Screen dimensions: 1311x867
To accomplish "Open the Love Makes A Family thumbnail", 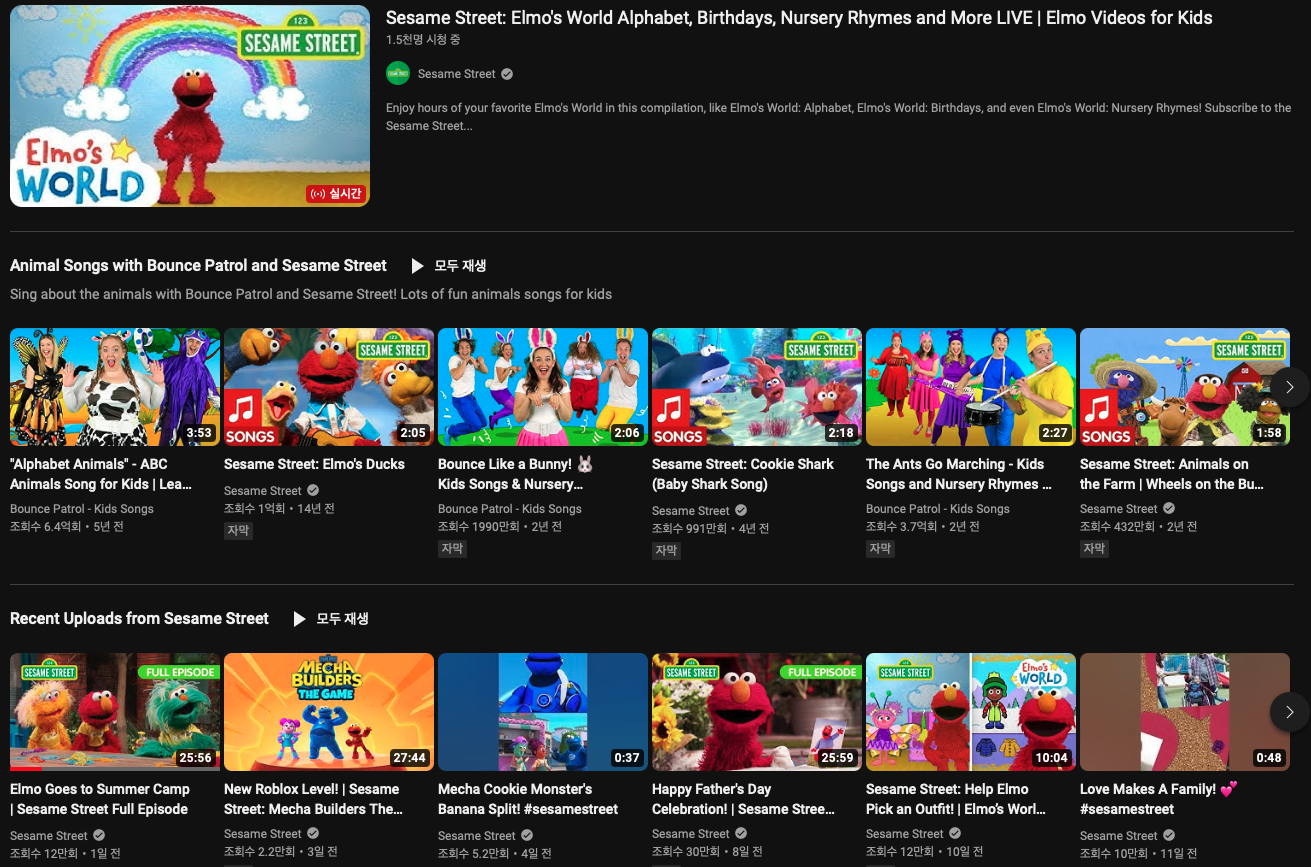I will coord(1185,712).
